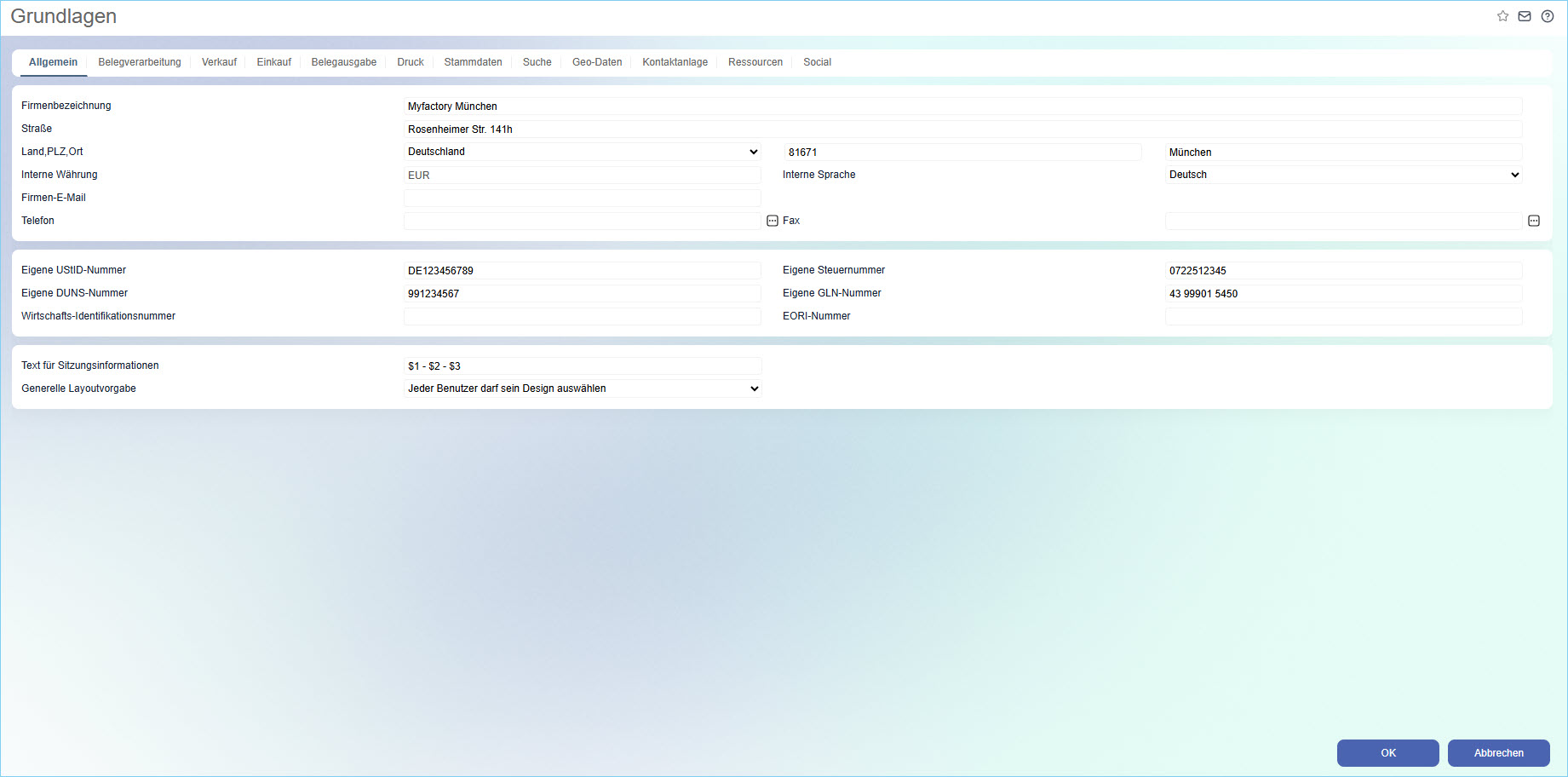Go to the Geo-Daten tab
This screenshot has width=1568, height=777.
pyautogui.click(x=597, y=62)
